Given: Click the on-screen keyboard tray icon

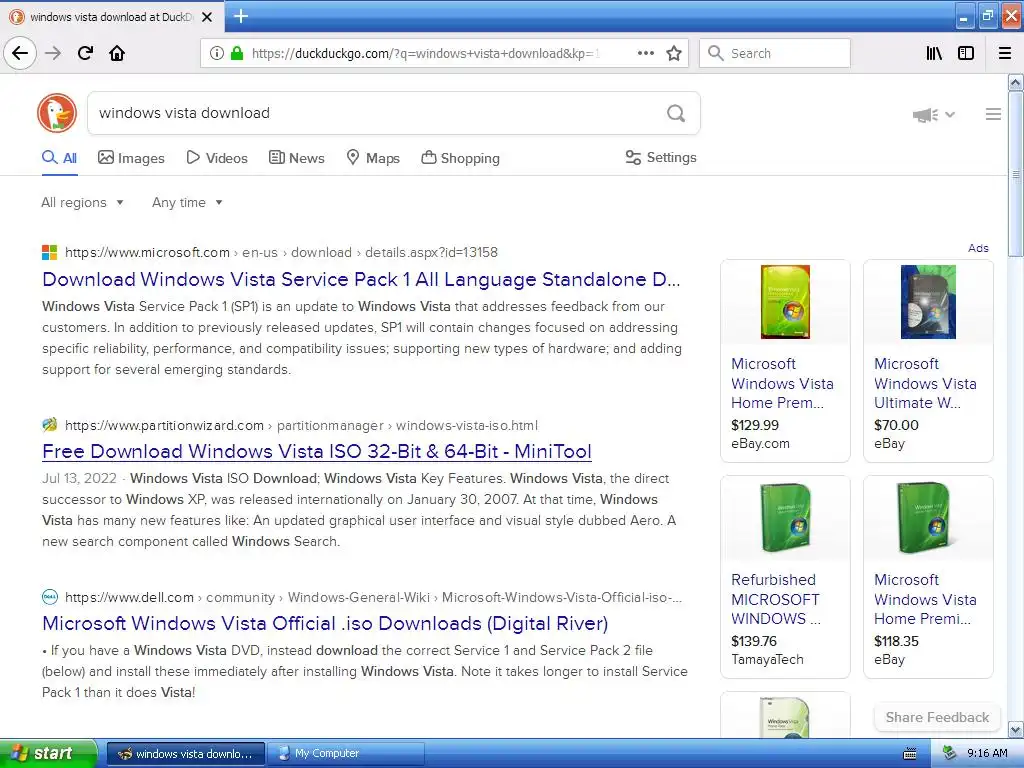Looking at the screenshot, I should (x=910, y=754).
